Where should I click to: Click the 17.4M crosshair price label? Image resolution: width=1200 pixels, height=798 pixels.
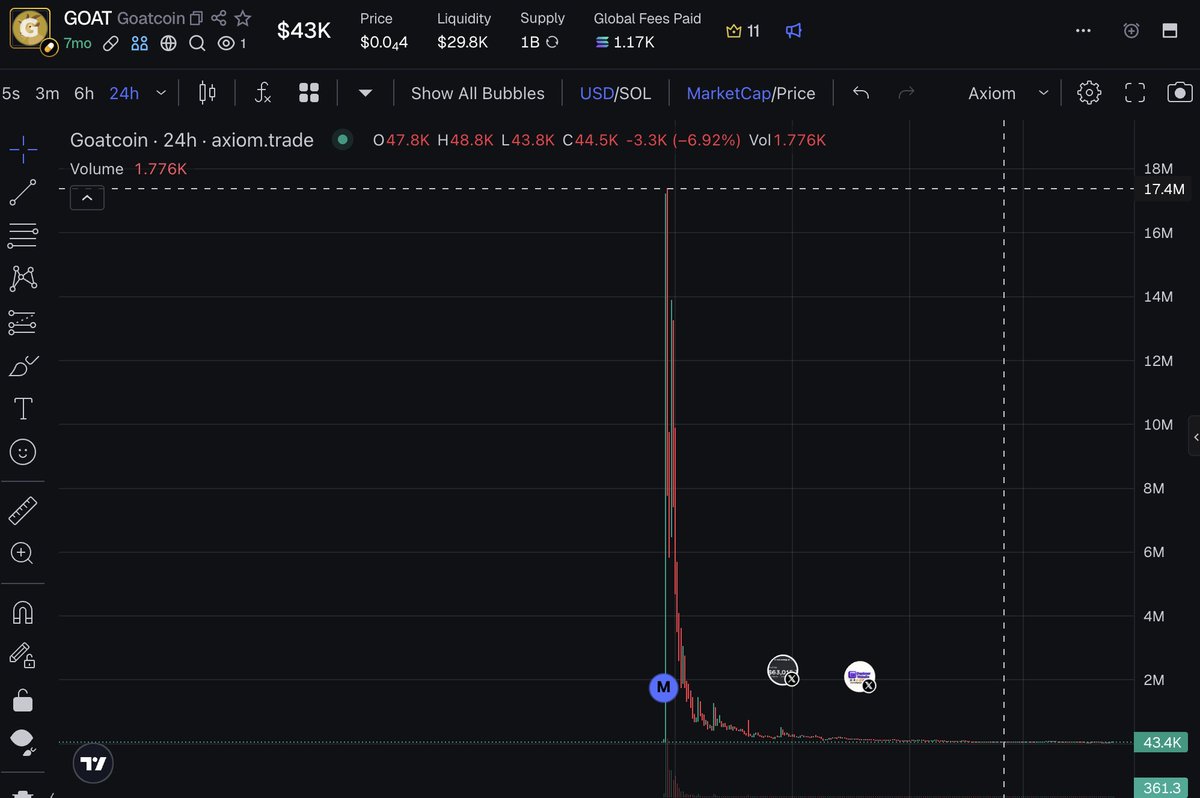tap(1164, 189)
